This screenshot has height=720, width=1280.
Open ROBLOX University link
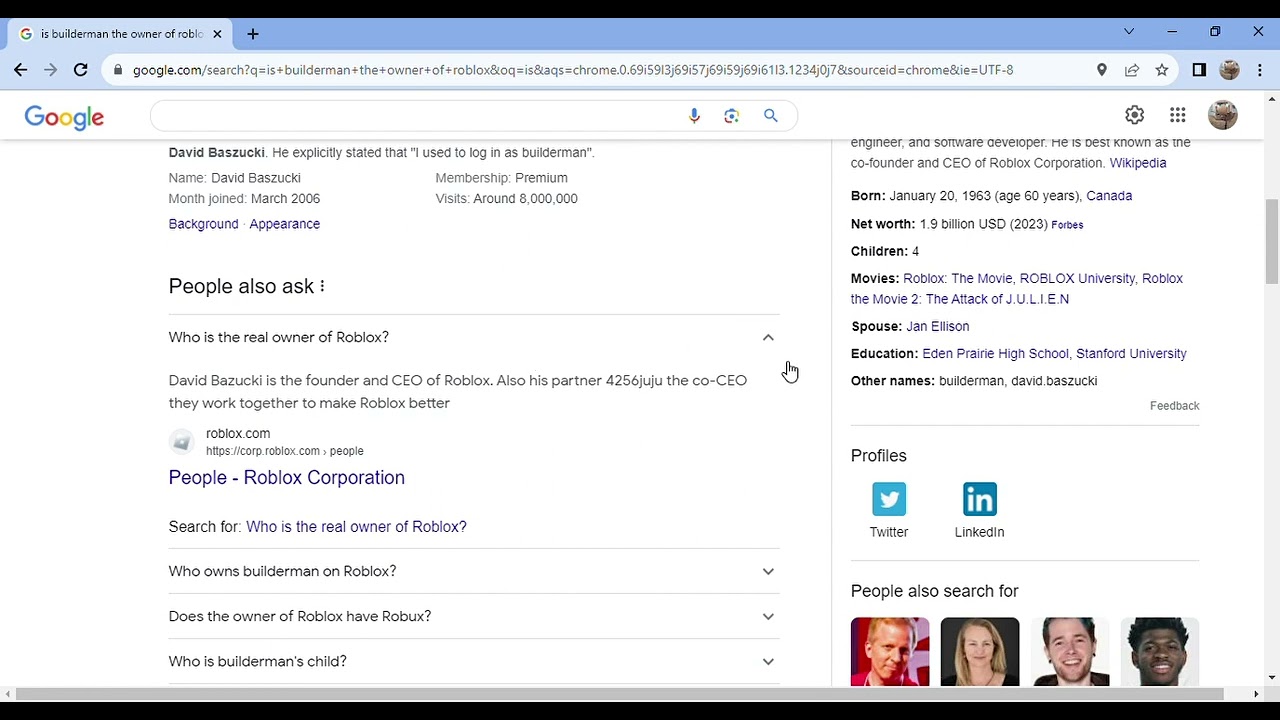1077,279
